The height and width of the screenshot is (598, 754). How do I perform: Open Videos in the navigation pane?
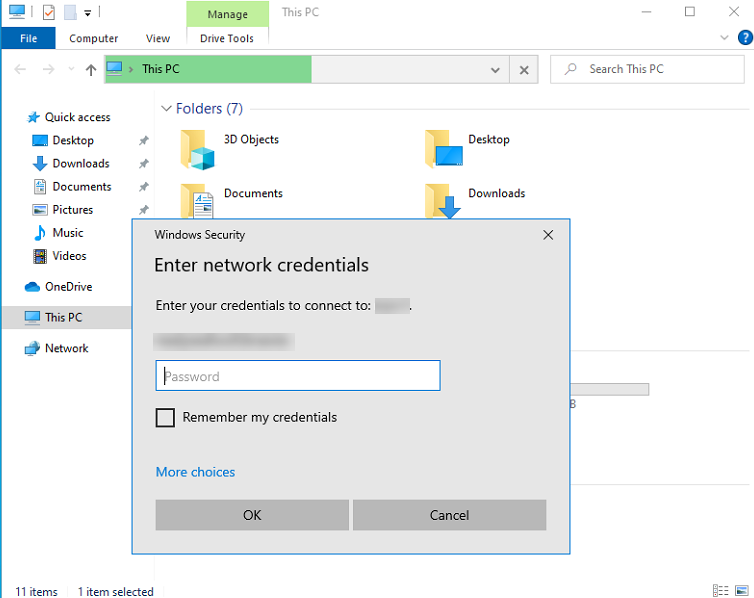tap(69, 256)
